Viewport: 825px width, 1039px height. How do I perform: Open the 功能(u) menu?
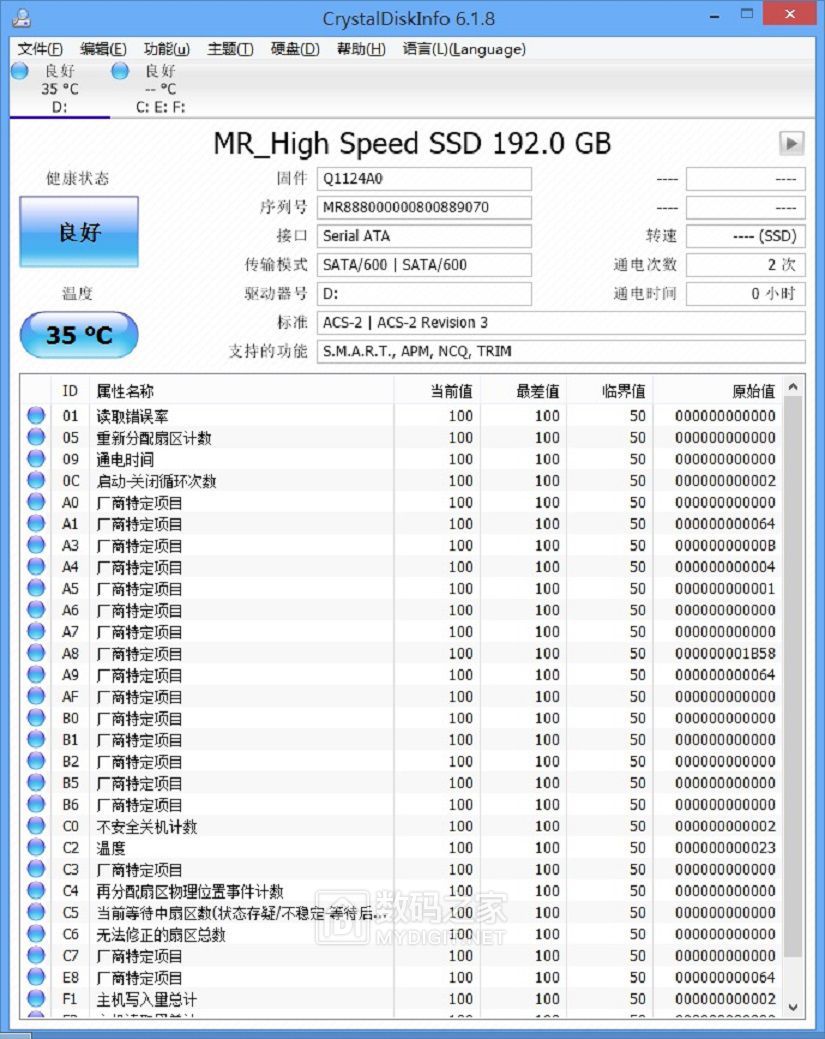coord(166,49)
